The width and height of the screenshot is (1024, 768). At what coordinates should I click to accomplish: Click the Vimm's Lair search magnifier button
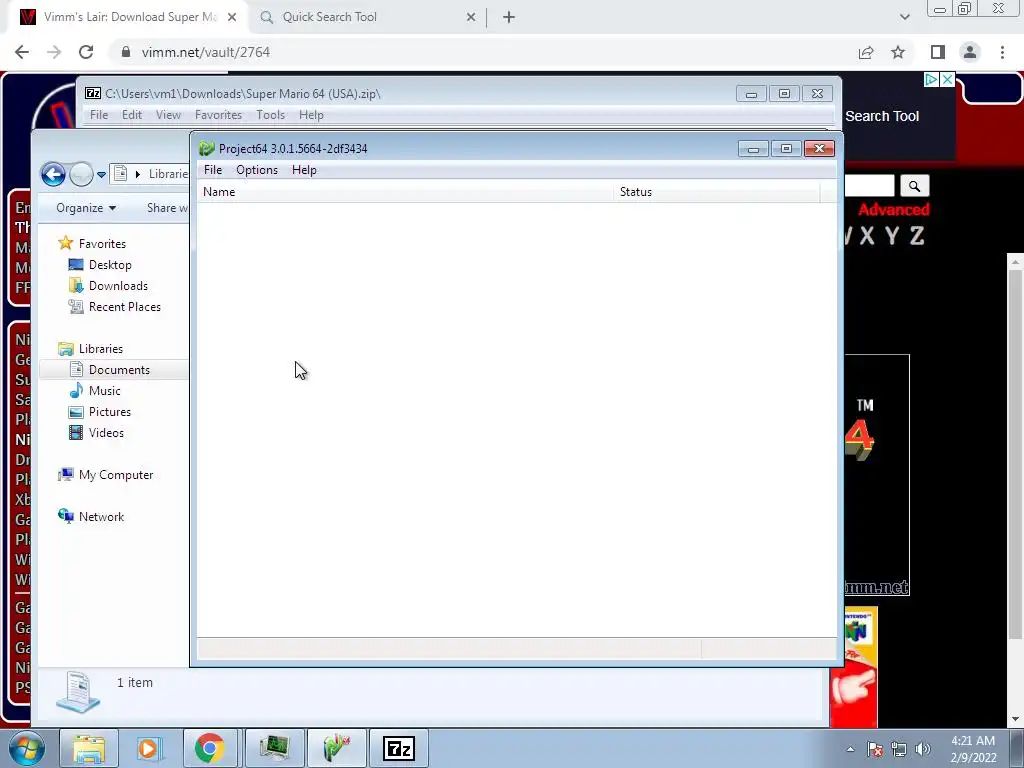coord(914,186)
